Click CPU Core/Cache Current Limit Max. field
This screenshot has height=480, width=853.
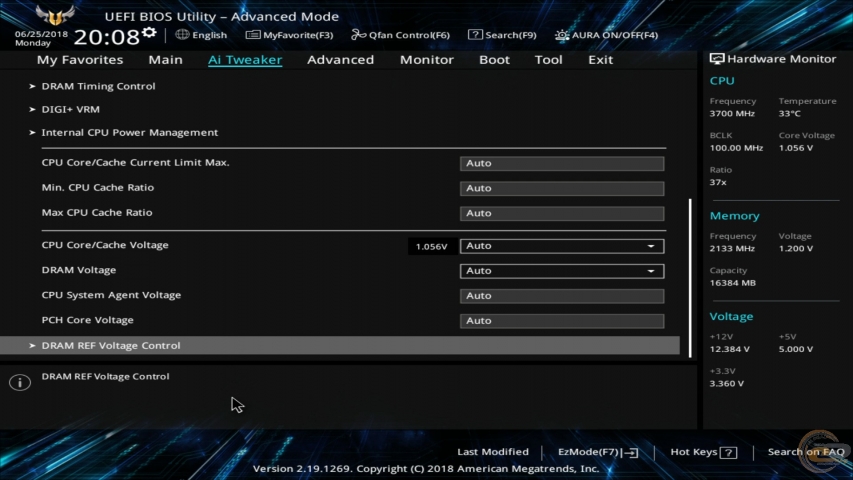(562, 163)
